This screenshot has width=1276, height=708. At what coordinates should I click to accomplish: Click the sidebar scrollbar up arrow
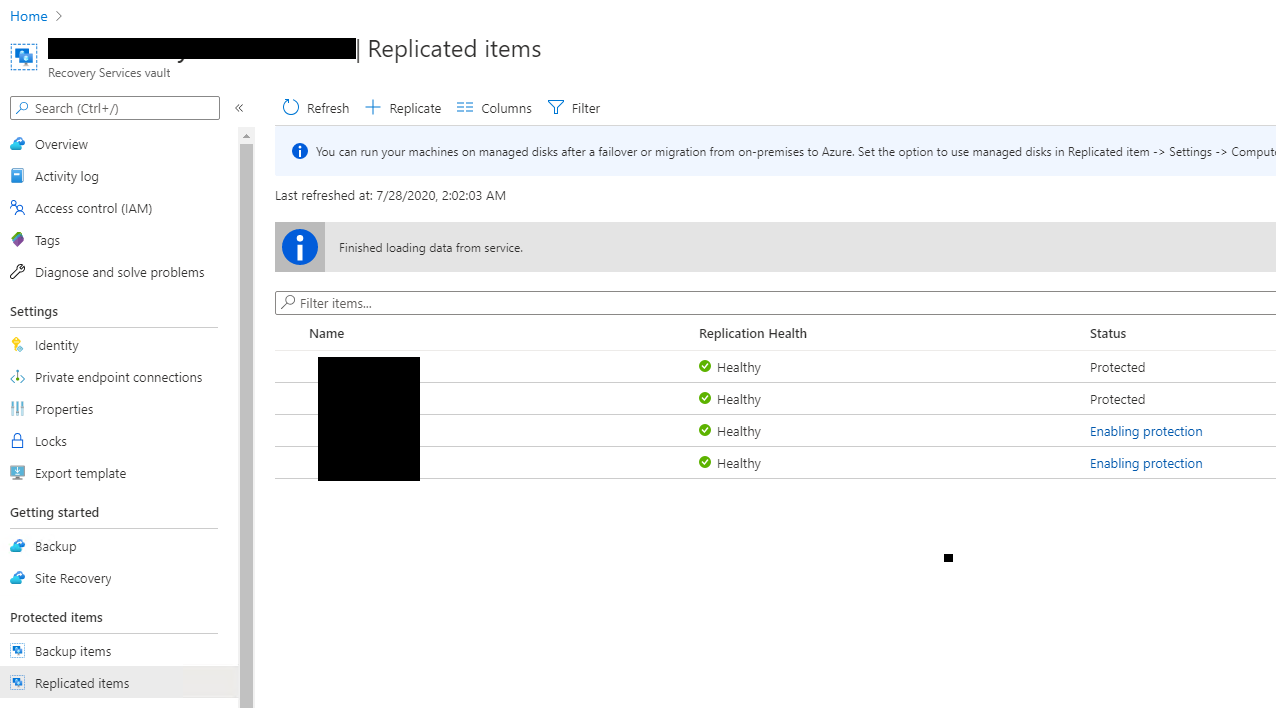click(x=246, y=134)
